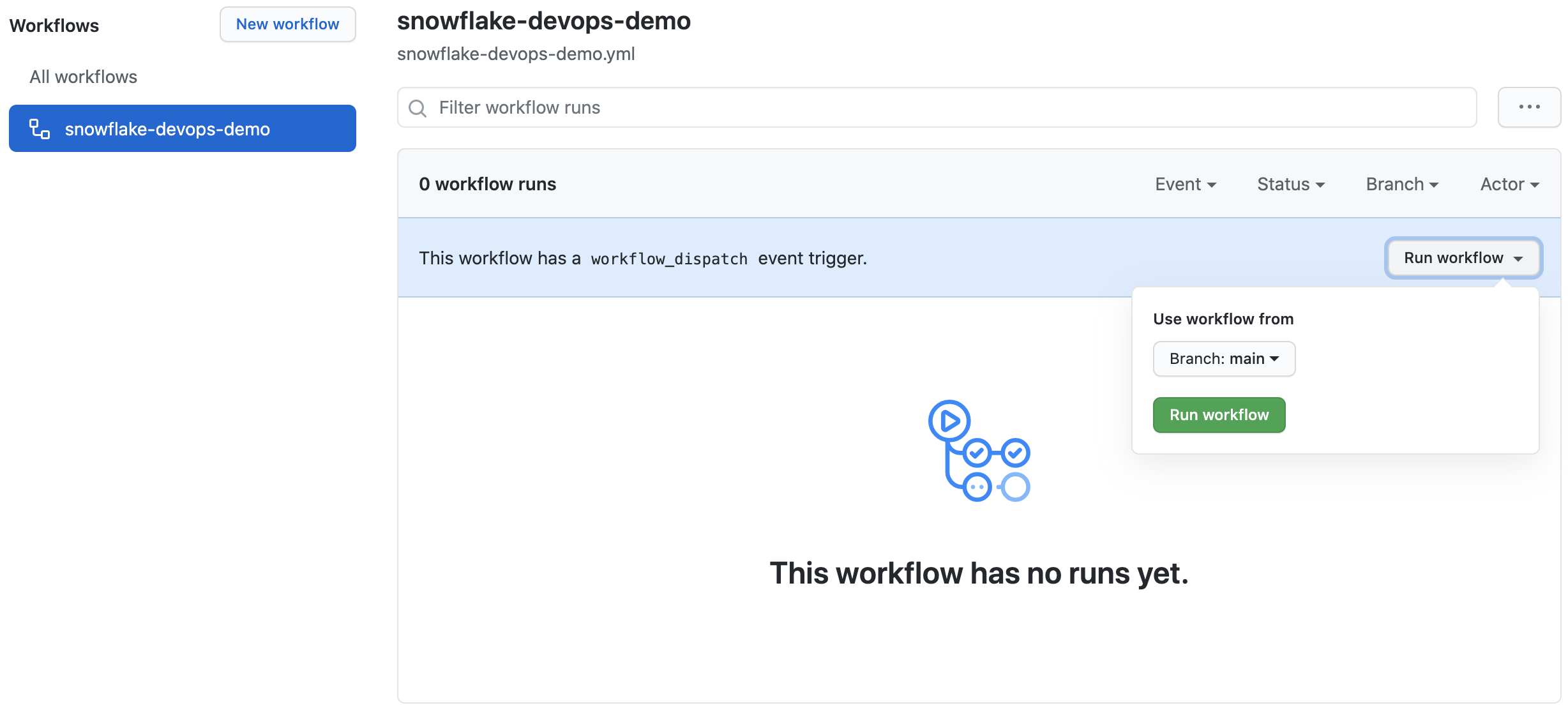Click the caret next to Event filter
Viewport: 1568px width, 710px height.
[x=1213, y=185]
